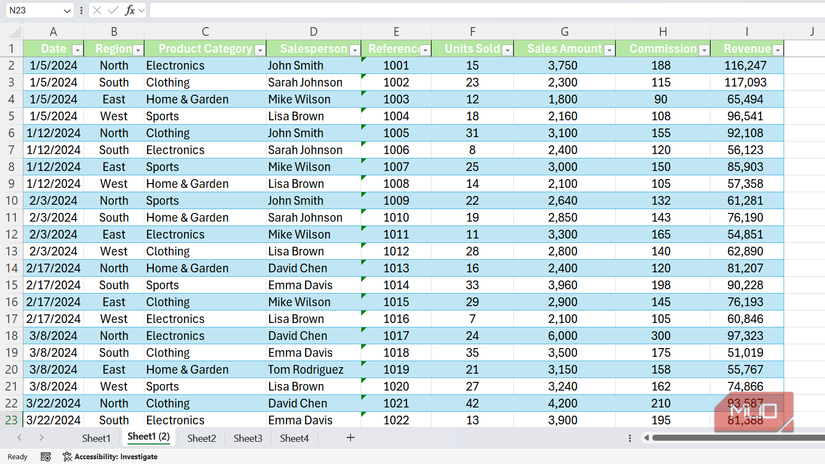Click the Ready status bar text
Screen dimensions: 825x464
click(17, 457)
